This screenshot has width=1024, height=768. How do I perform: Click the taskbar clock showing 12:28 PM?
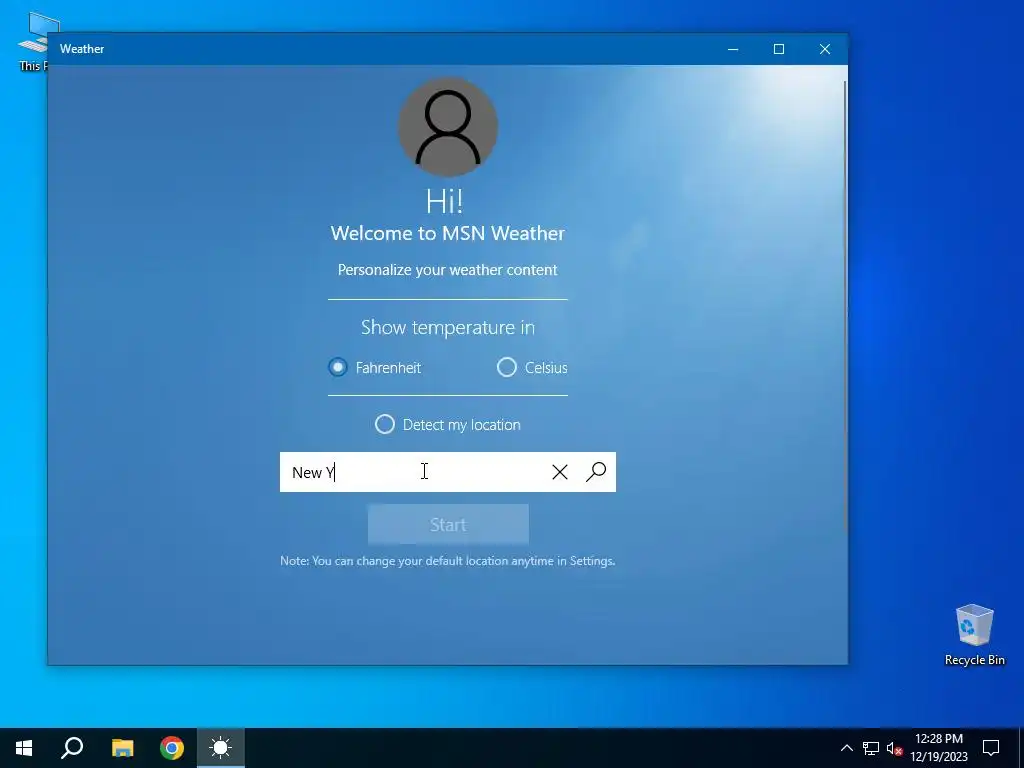(x=939, y=748)
